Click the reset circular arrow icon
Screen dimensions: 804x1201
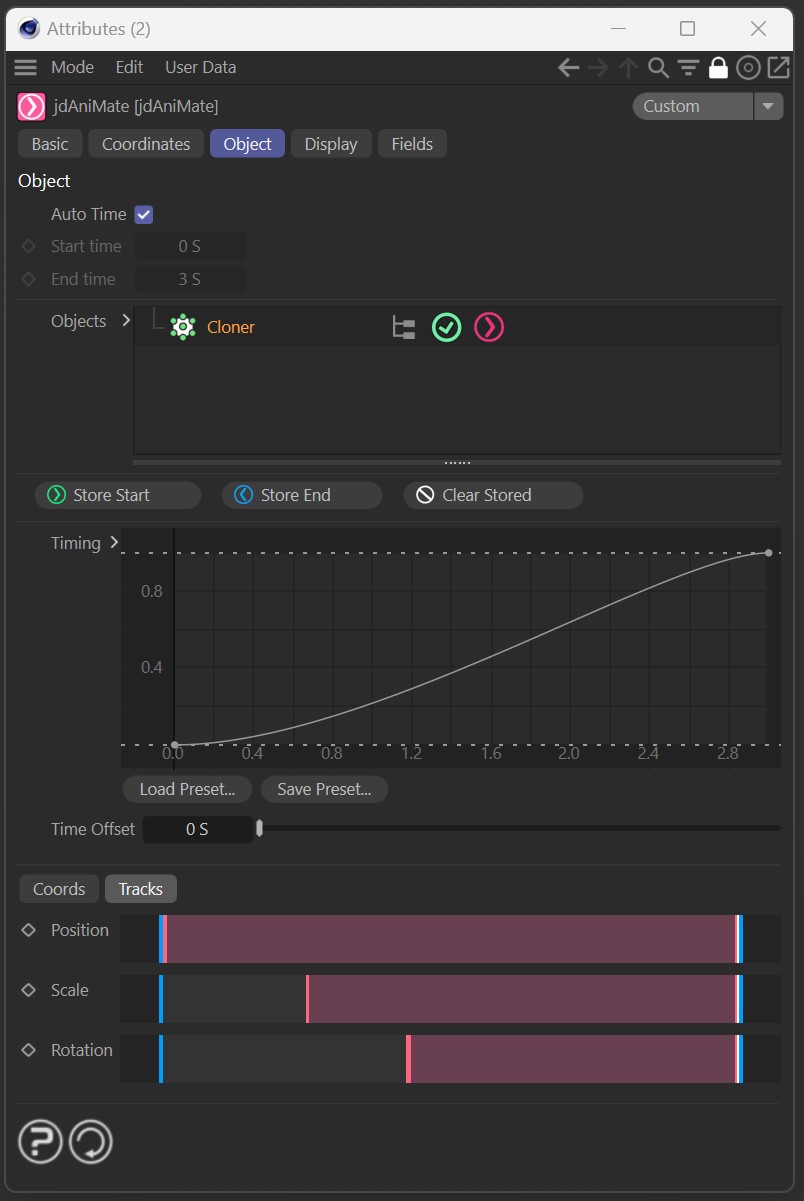coord(91,1141)
